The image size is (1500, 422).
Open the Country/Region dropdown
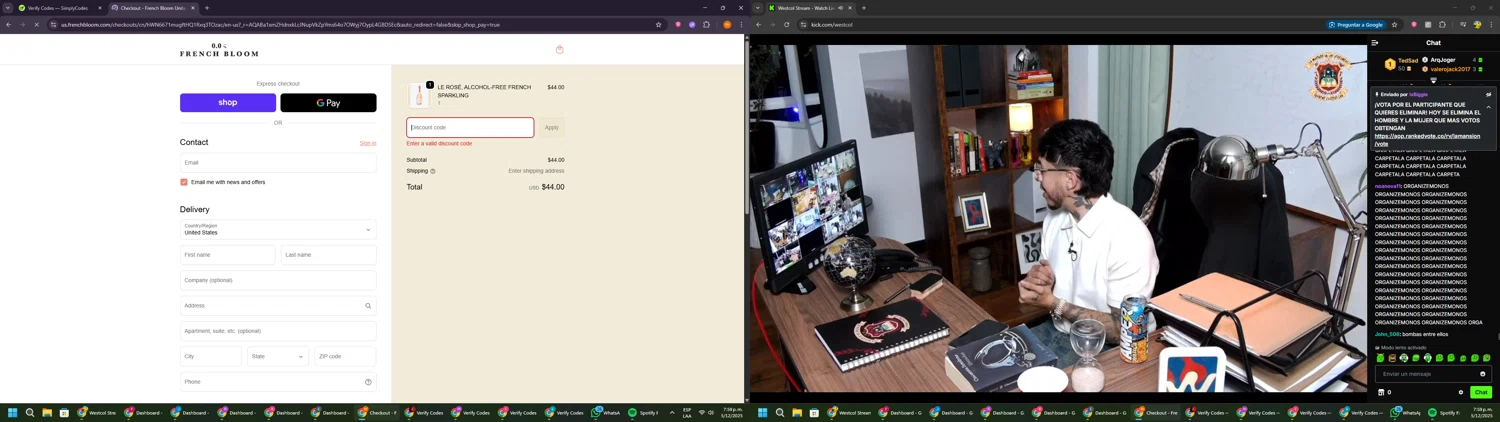coord(278,229)
